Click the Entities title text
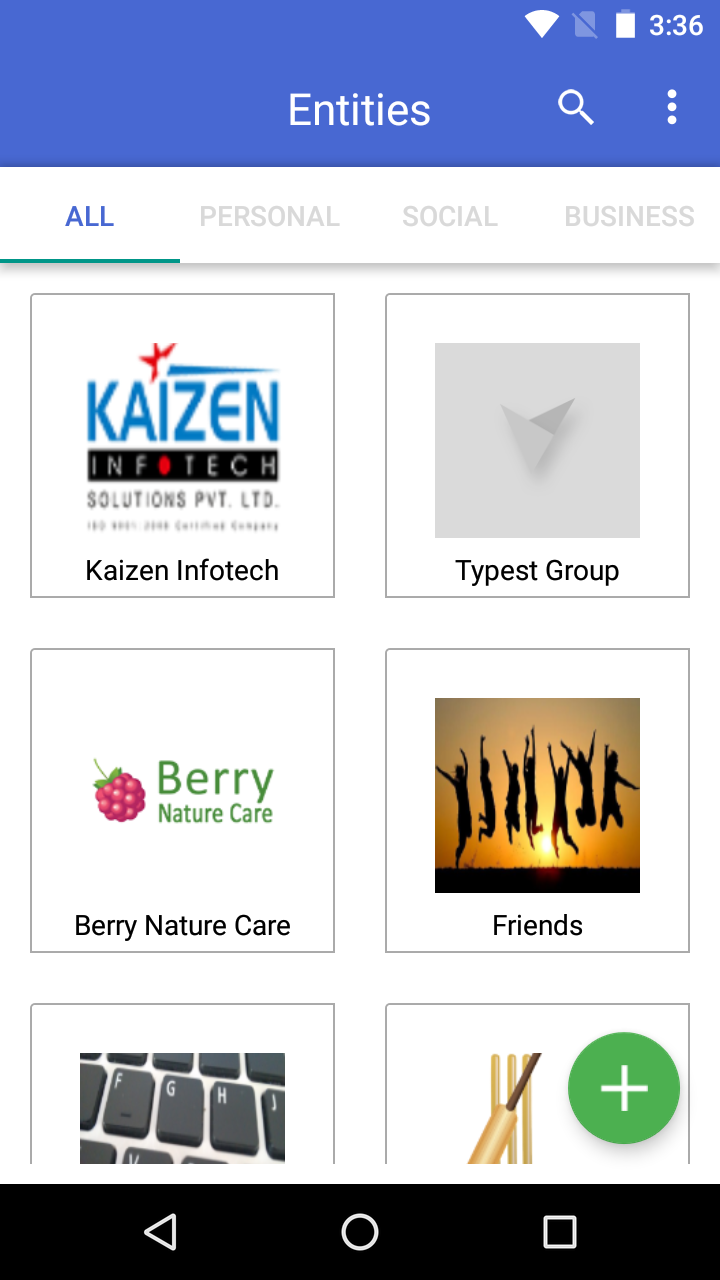 (359, 110)
